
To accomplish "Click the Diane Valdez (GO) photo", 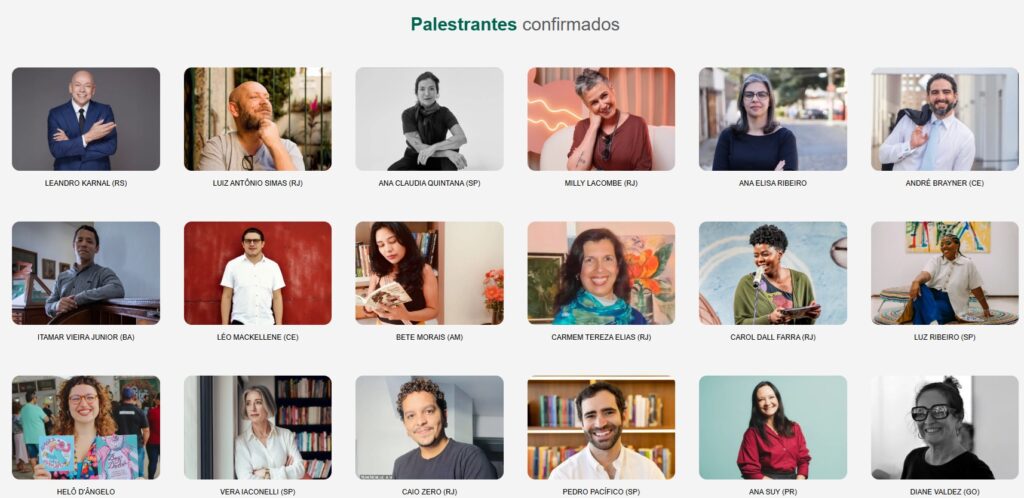I will coord(944,428).
